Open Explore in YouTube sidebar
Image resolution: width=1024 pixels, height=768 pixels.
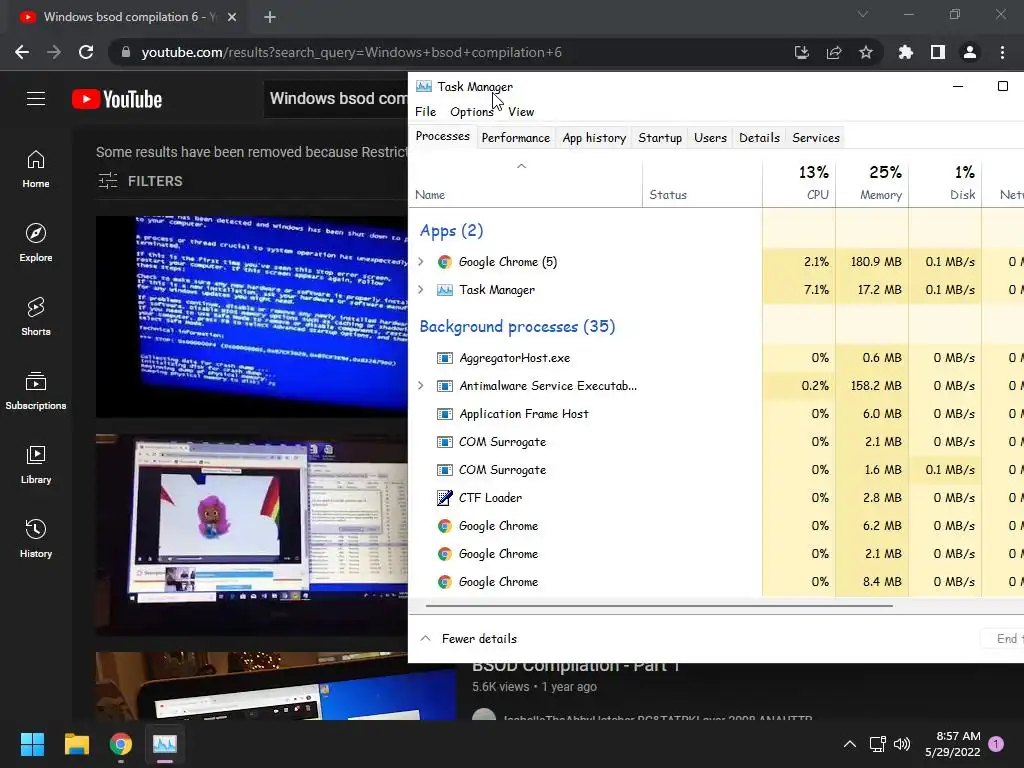(36, 243)
